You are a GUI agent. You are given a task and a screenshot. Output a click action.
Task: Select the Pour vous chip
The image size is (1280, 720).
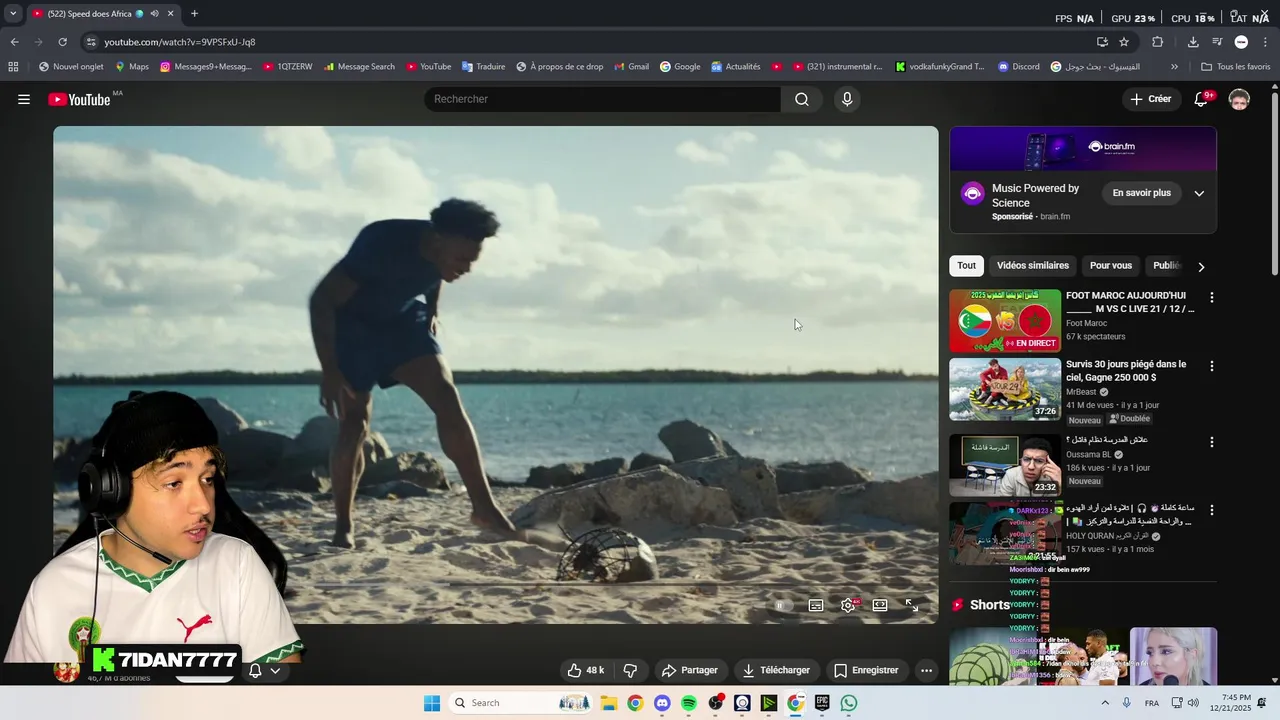tap(1111, 265)
